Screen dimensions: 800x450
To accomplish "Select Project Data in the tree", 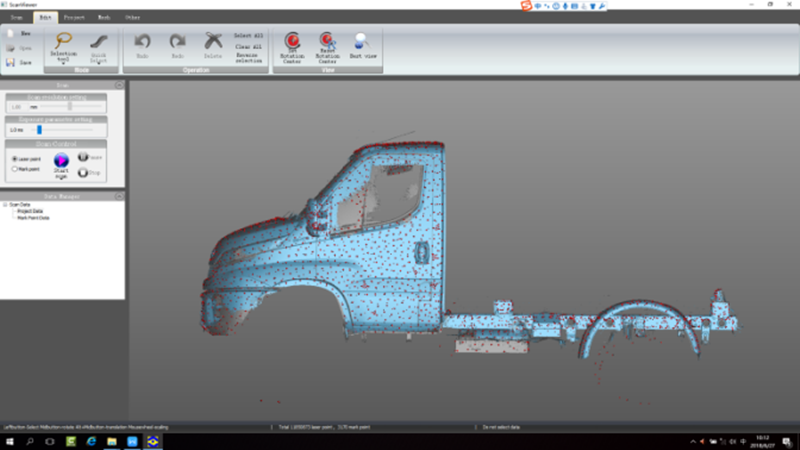I will click(x=32, y=211).
